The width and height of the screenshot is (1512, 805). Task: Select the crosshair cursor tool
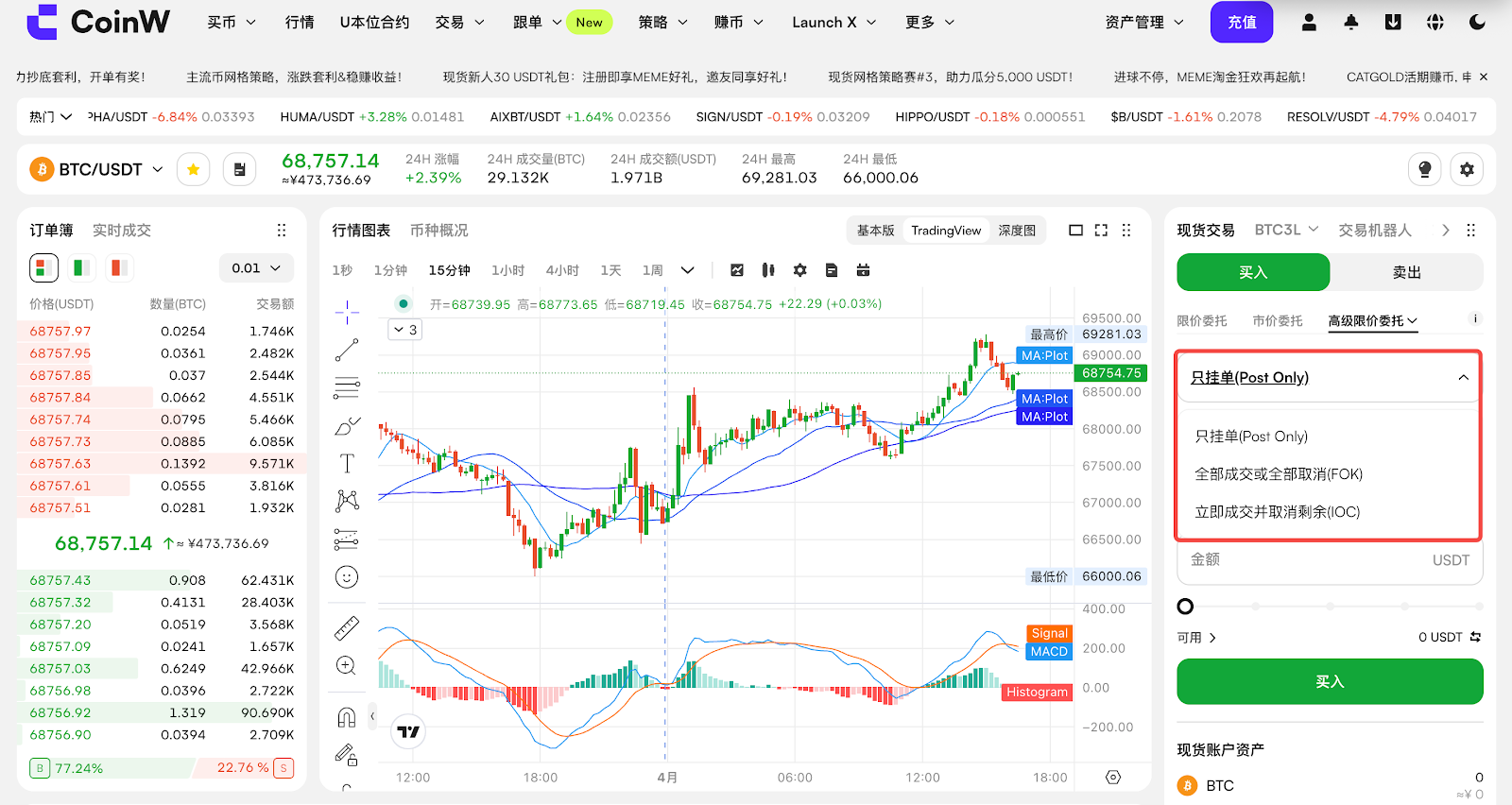[x=347, y=312]
